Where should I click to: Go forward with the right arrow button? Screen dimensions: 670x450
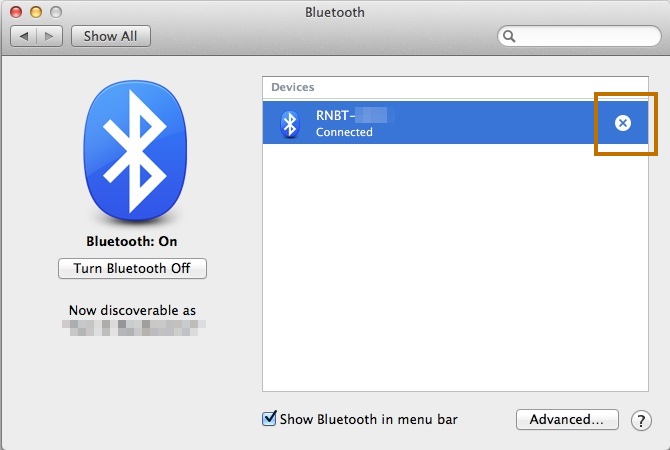click(x=50, y=36)
